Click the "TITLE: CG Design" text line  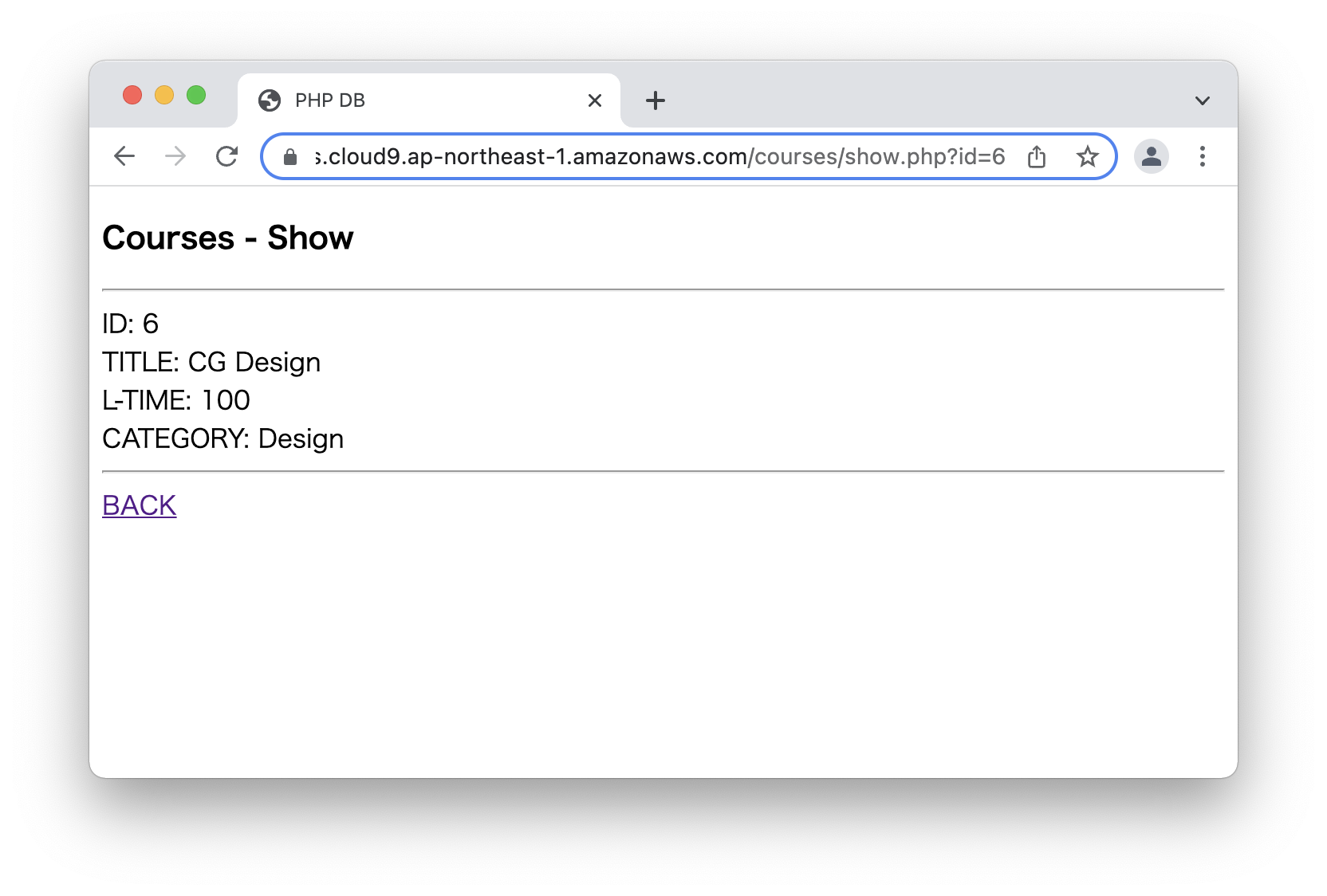(211, 362)
